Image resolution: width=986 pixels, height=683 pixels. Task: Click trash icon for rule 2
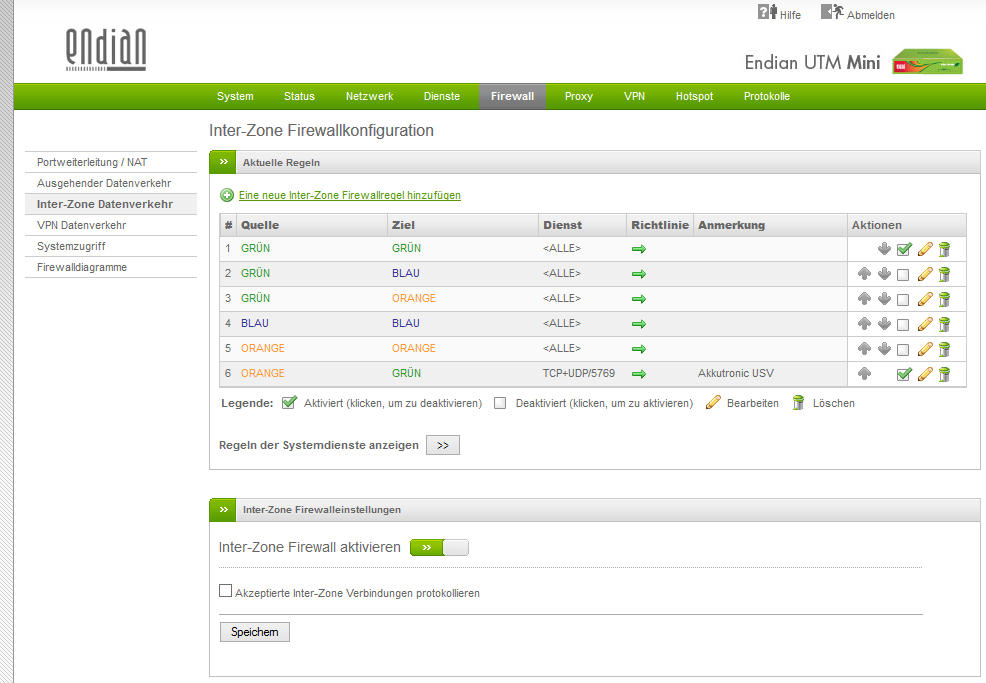point(944,274)
